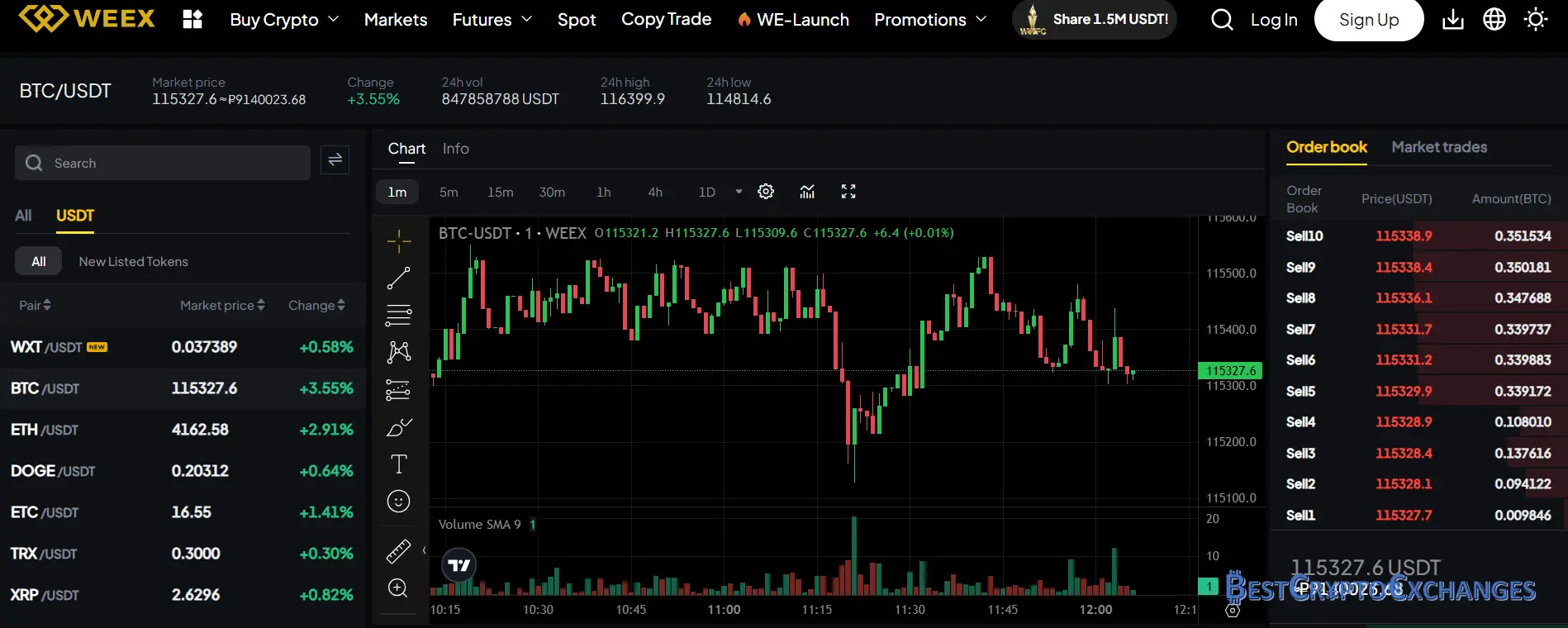Screen dimensions: 1568x628
Task: Switch to the Market trades tab
Action: point(1439,147)
